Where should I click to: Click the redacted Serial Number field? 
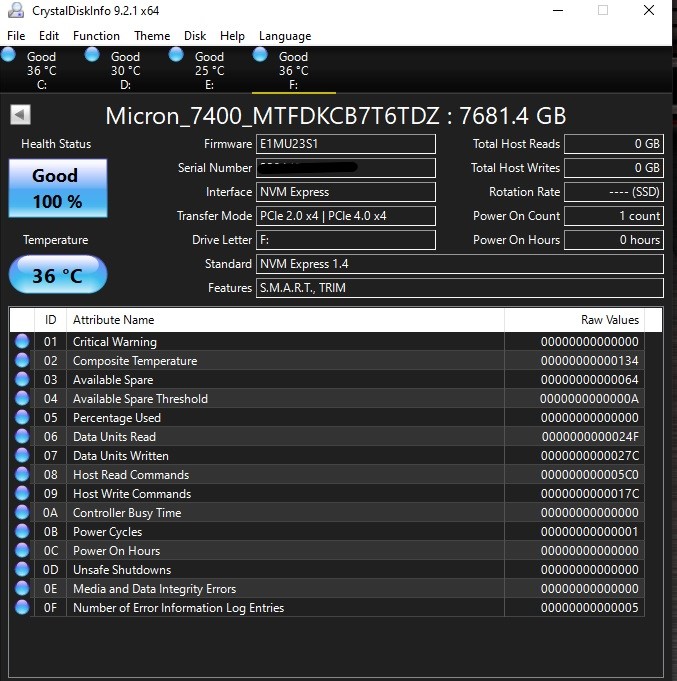(346, 168)
